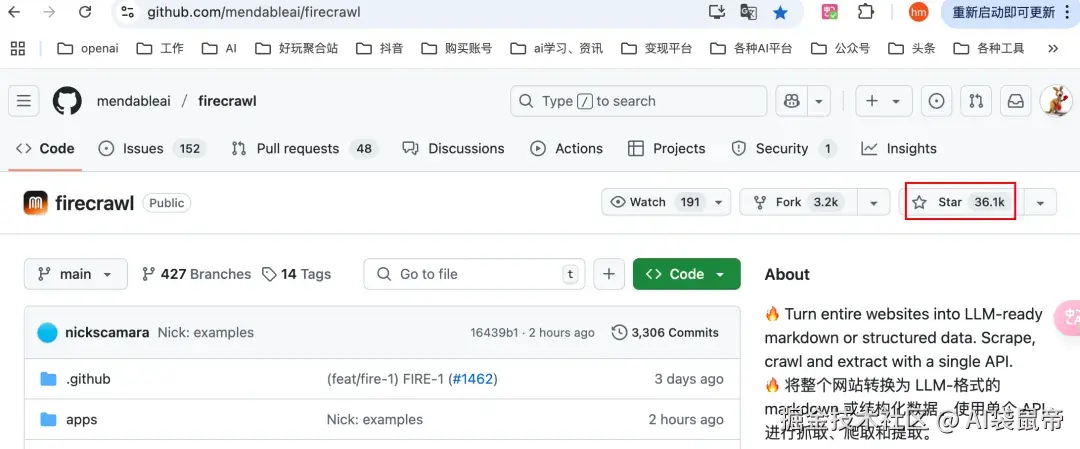Open the issues icon in header

(x=936, y=101)
